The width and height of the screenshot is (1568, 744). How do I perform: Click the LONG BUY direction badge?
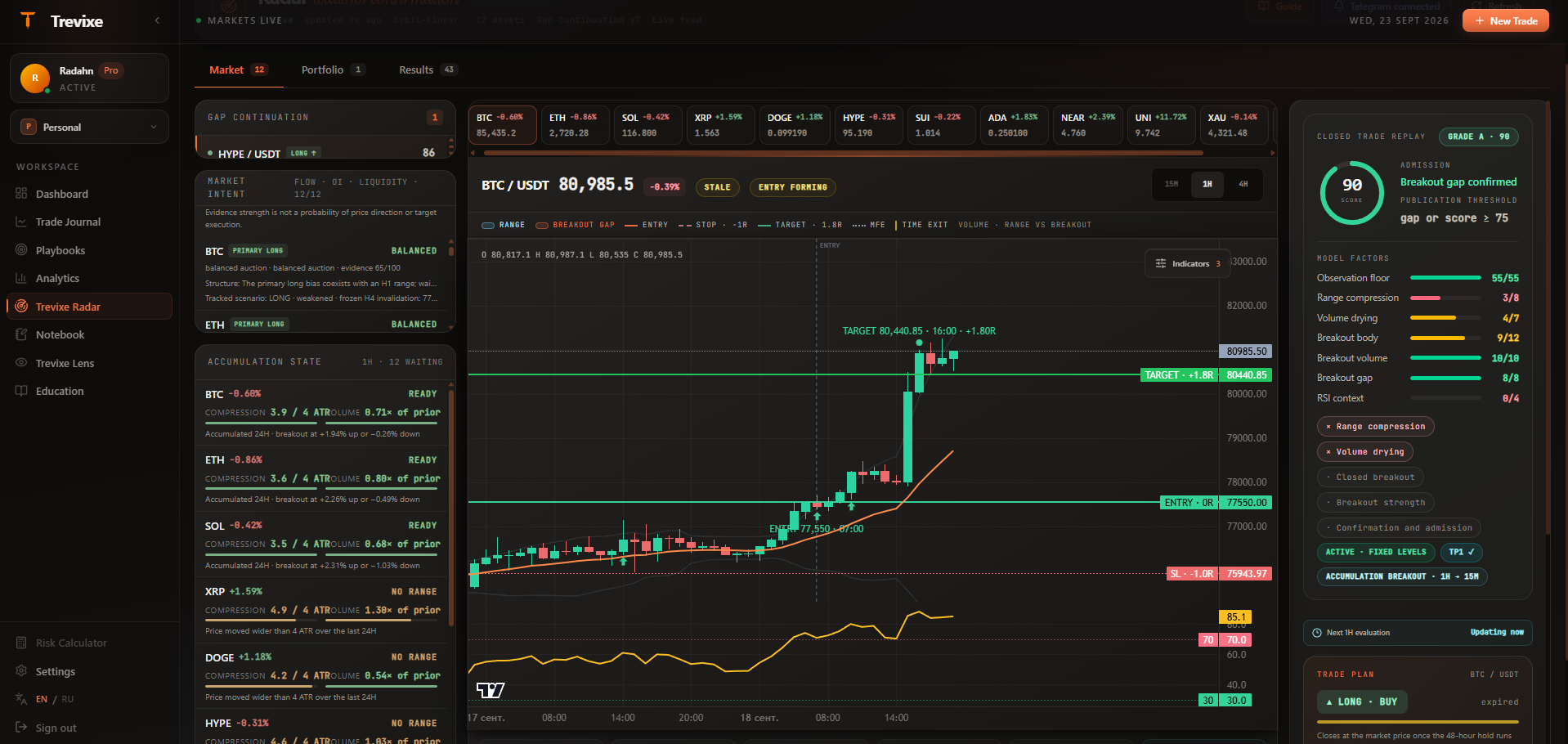(x=1362, y=701)
